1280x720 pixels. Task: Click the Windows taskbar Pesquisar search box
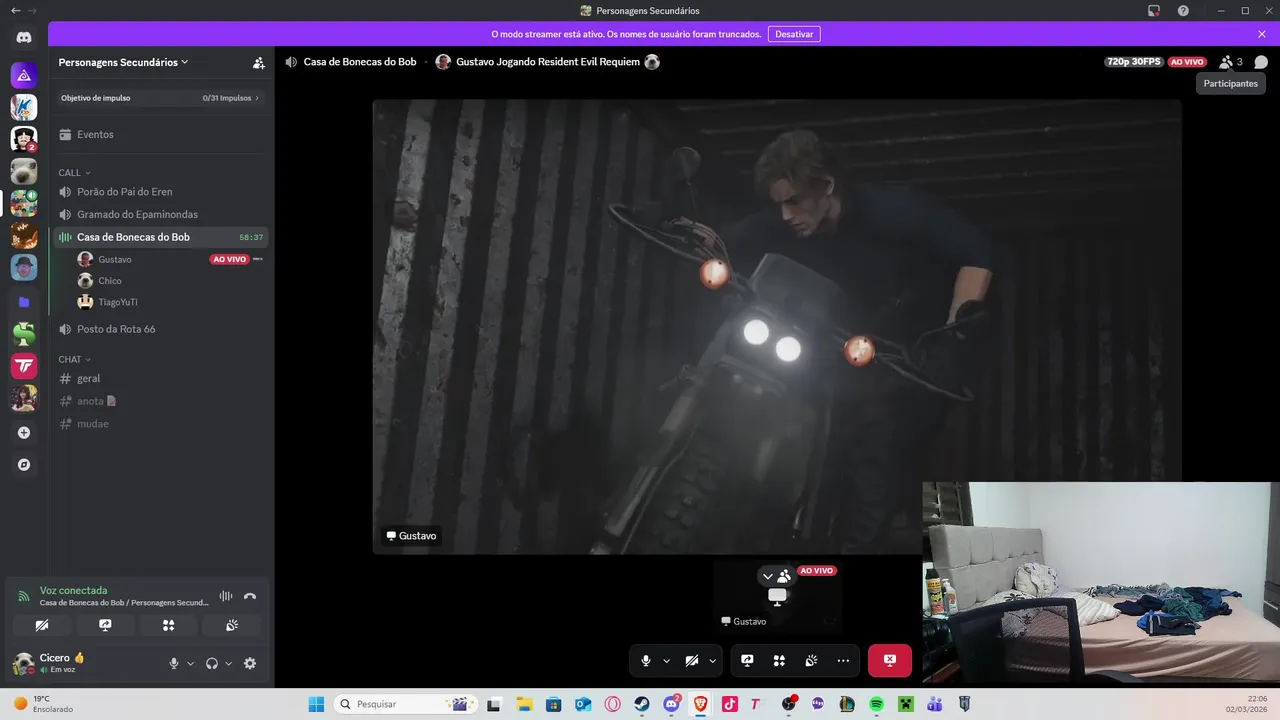pos(405,704)
